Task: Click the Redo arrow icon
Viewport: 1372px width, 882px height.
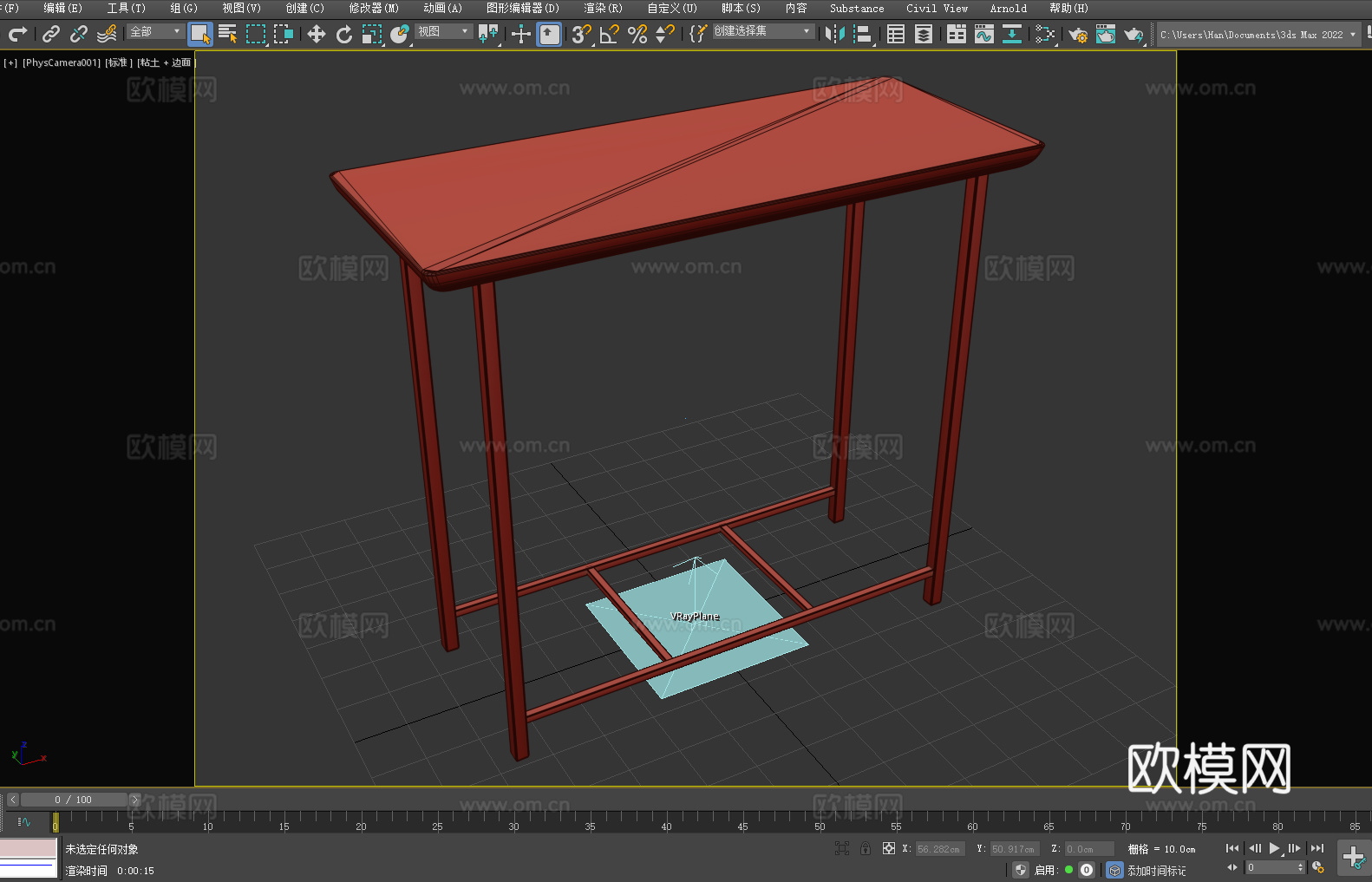Action: 17,35
